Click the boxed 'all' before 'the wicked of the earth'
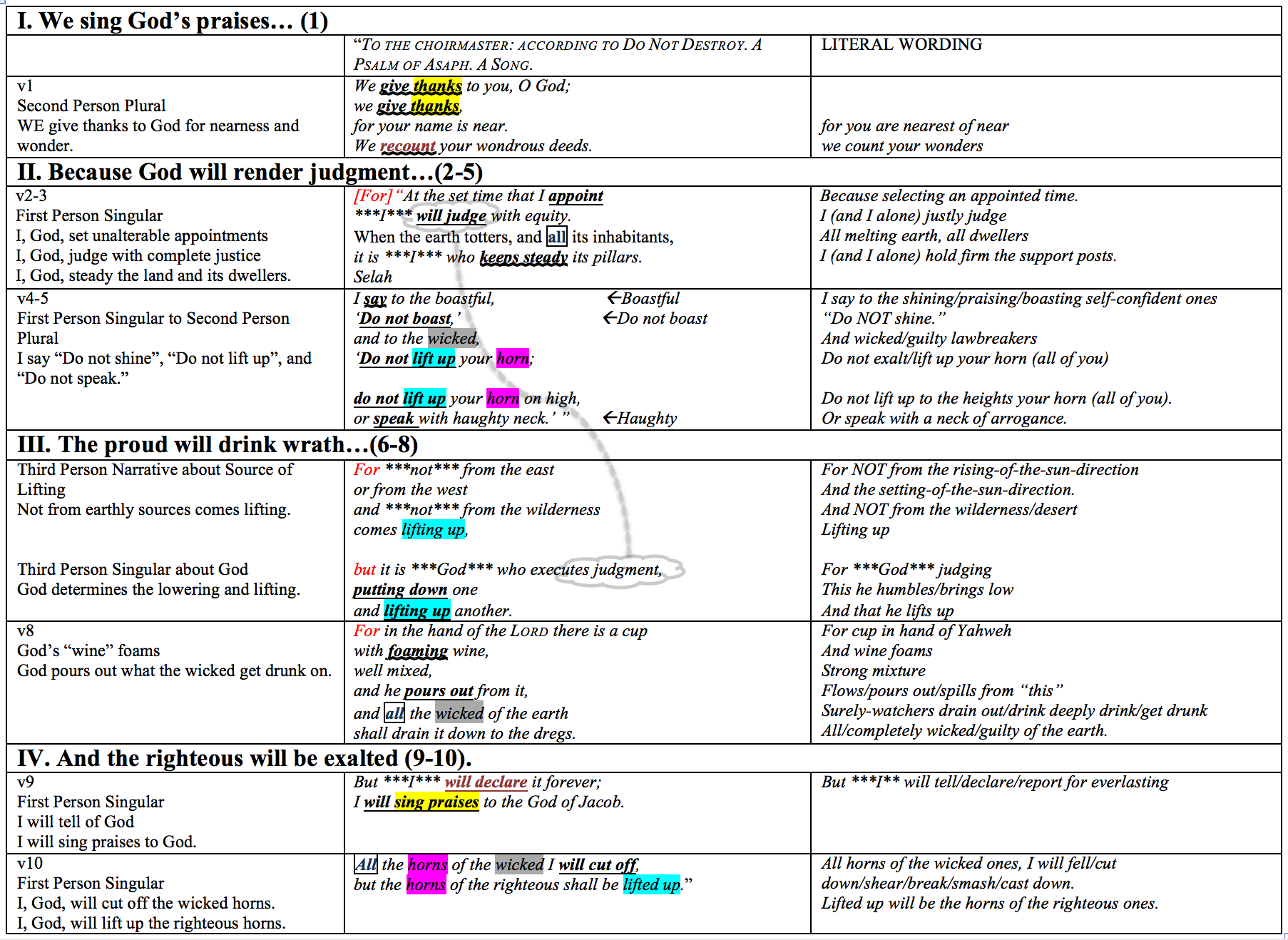This screenshot has height=940, width=1288. [394, 713]
